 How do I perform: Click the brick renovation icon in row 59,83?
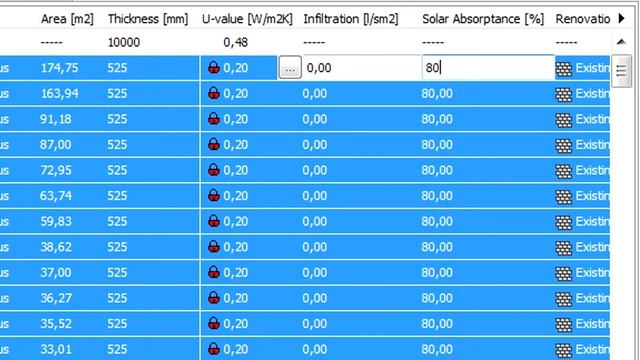(x=564, y=223)
